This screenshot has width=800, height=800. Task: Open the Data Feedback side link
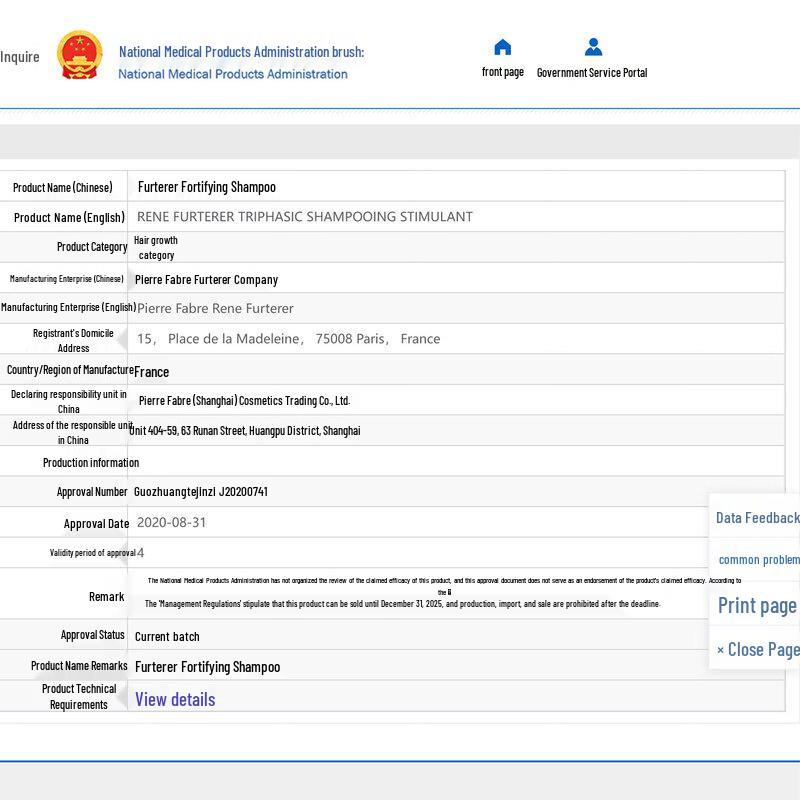click(757, 518)
